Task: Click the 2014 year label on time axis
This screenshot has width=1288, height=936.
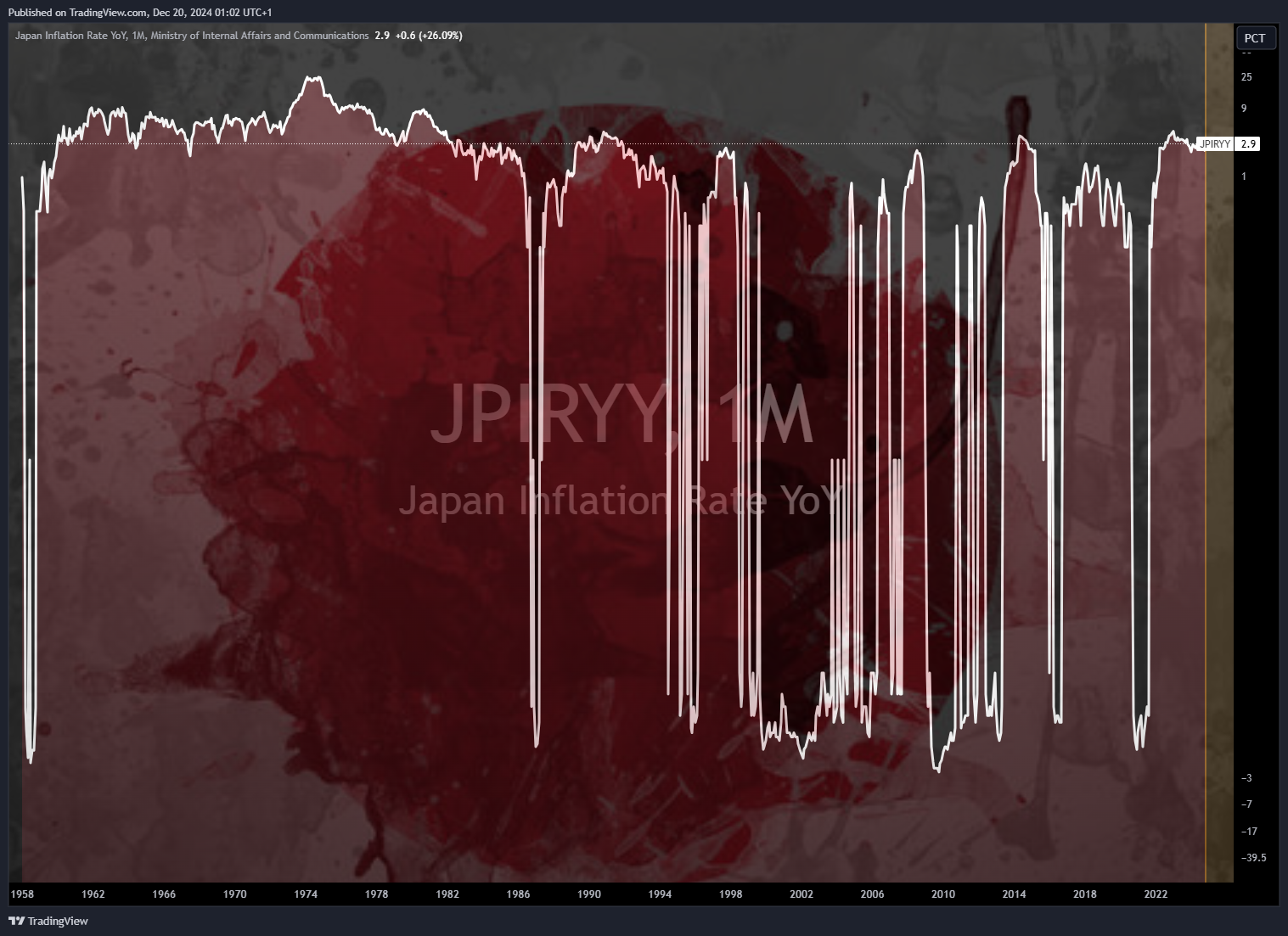Action: [x=1014, y=894]
